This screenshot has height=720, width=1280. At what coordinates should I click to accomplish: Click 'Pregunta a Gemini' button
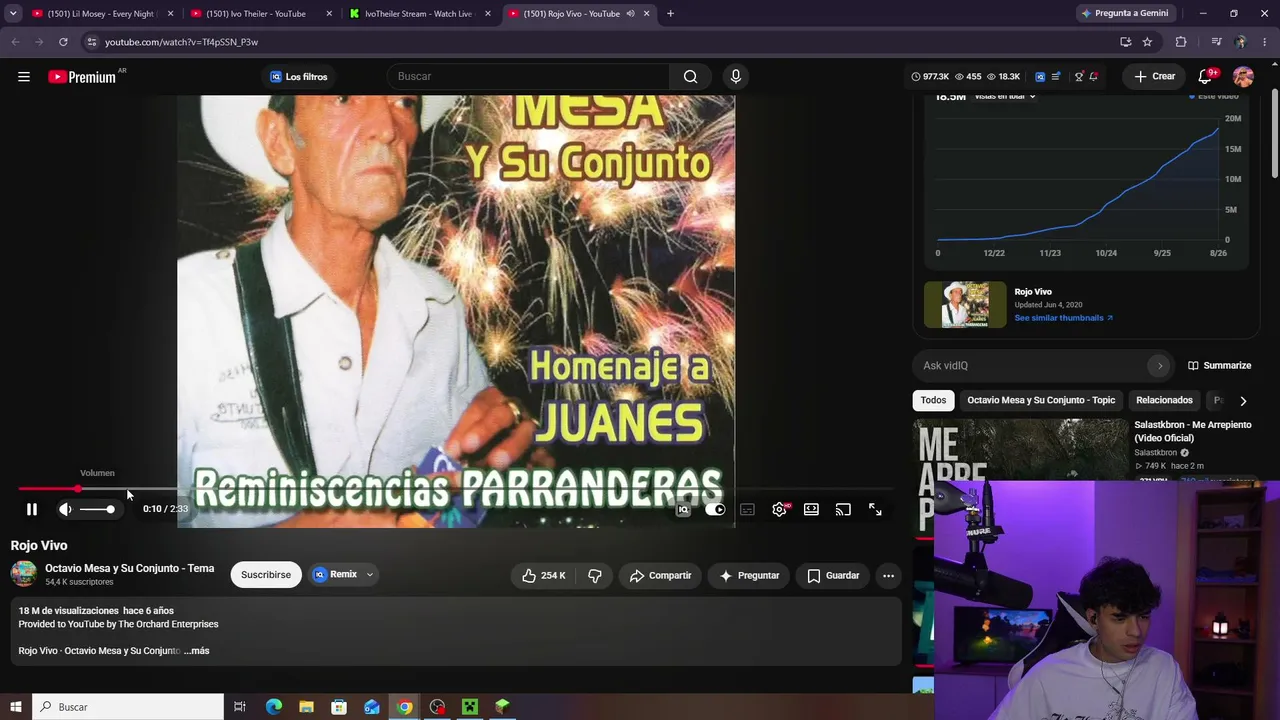(1124, 13)
